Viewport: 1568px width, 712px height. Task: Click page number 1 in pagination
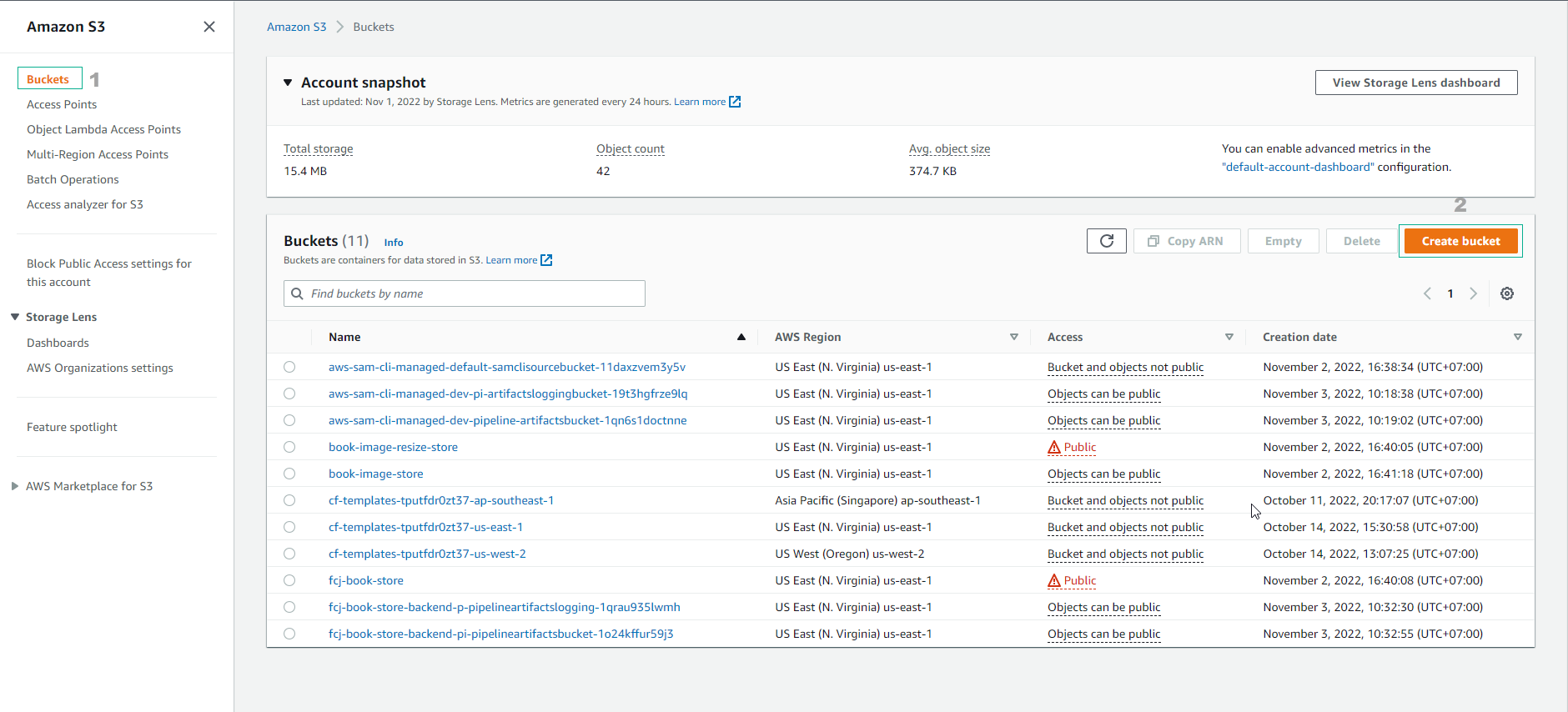click(1450, 293)
